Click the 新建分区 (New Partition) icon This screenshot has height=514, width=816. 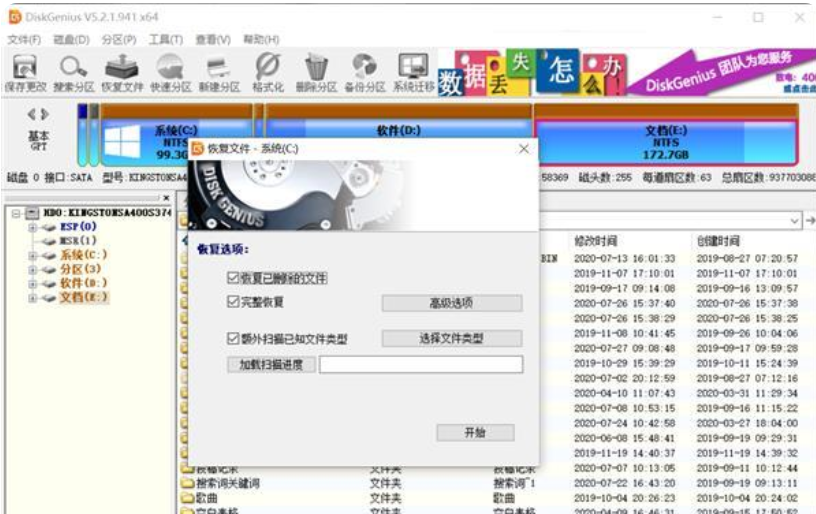click(x=218, y=72)
